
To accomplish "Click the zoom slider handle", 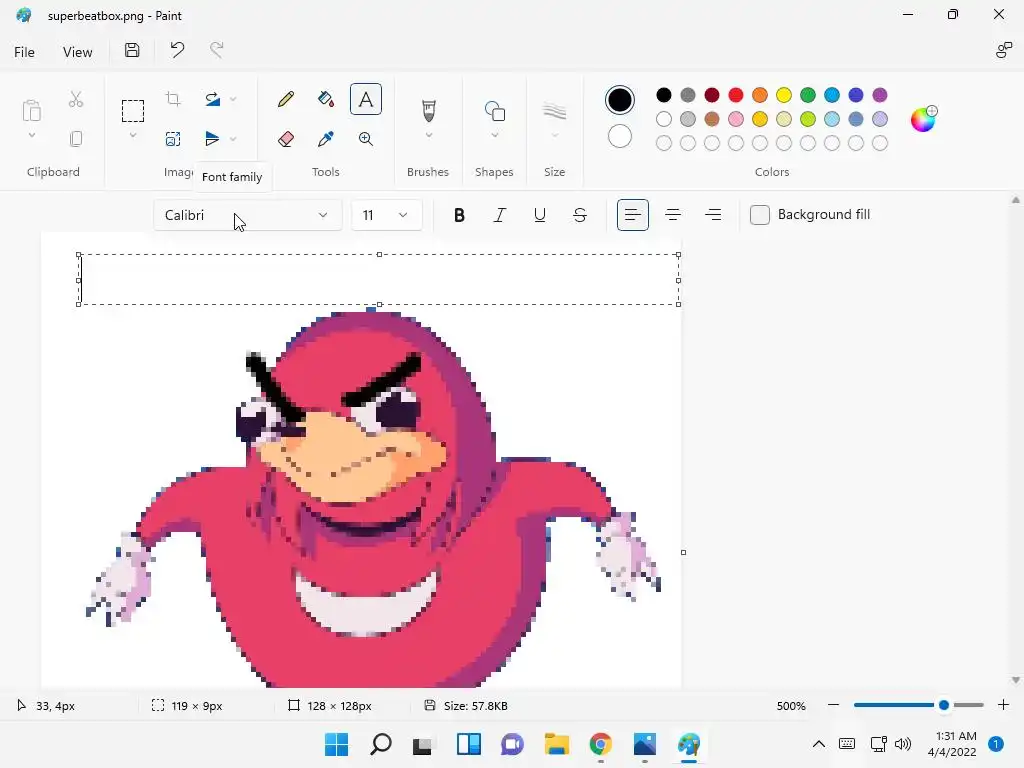I will [944, 705].
